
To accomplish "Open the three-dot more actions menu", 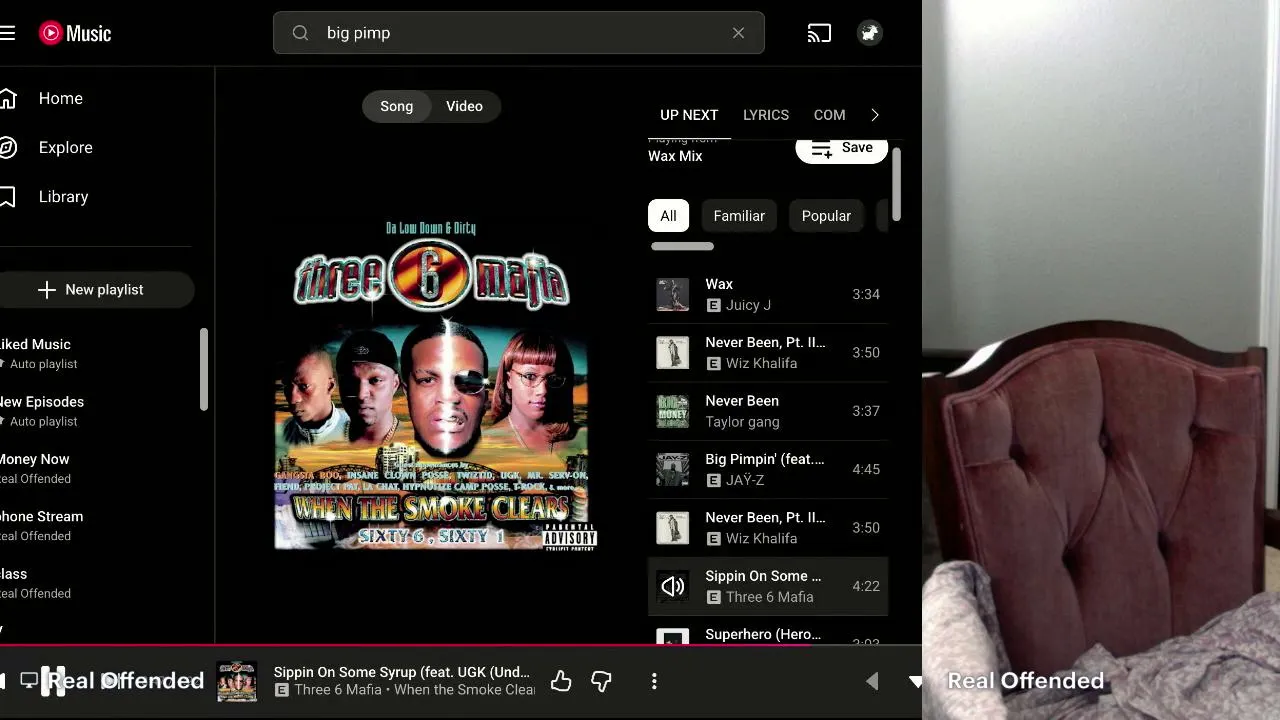I will coord(654,682).
